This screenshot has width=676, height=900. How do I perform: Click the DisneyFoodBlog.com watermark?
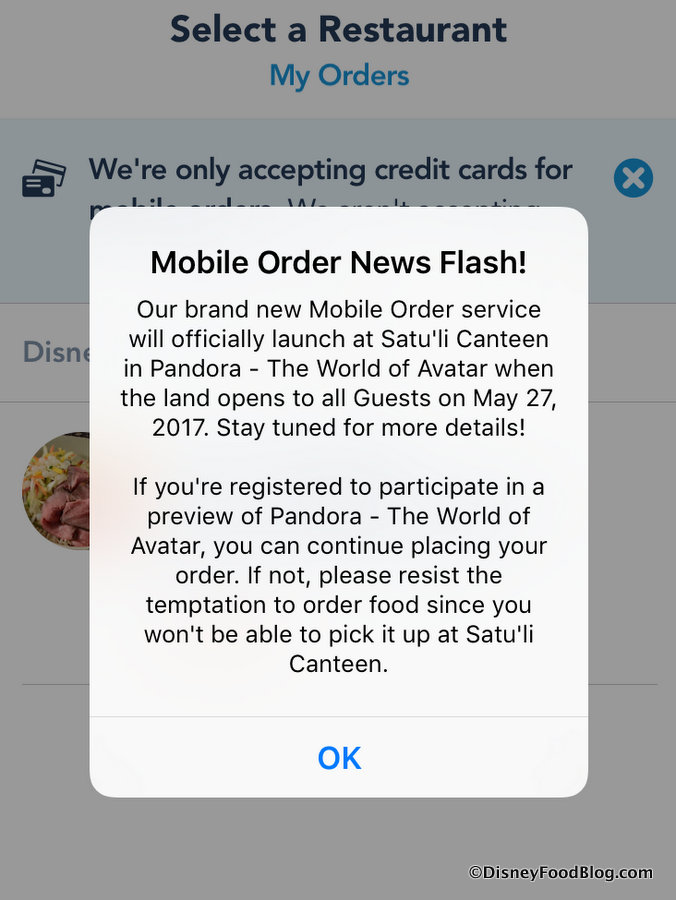tap(561, 873)
